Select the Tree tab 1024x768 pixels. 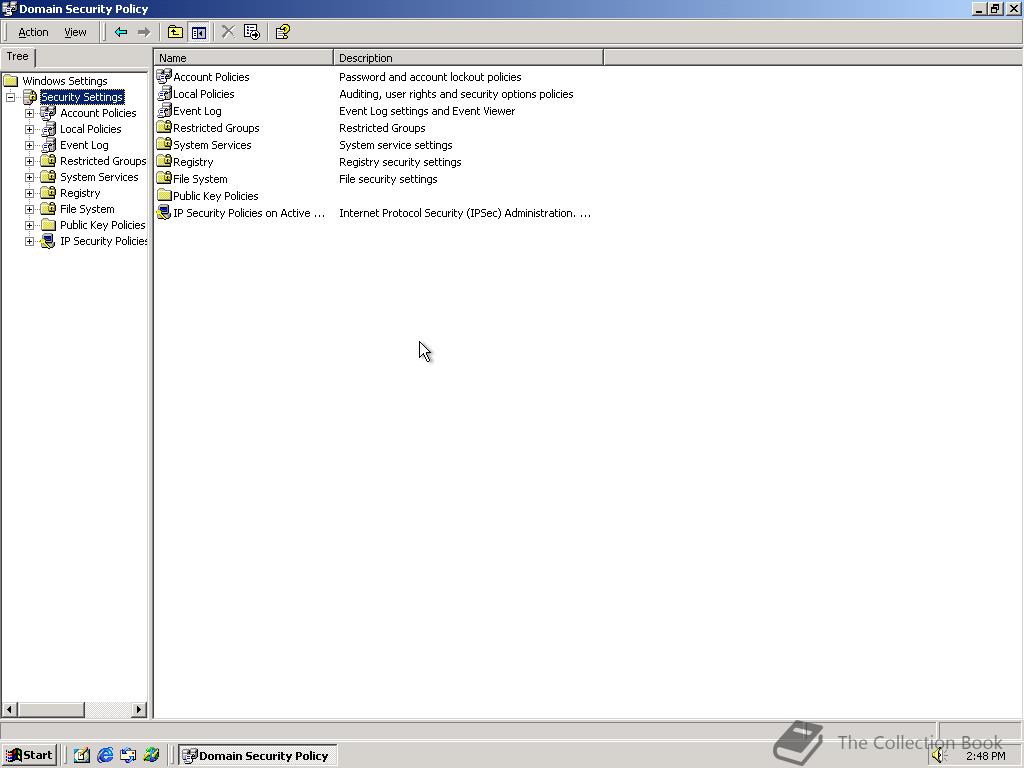(x=18, y=57)
